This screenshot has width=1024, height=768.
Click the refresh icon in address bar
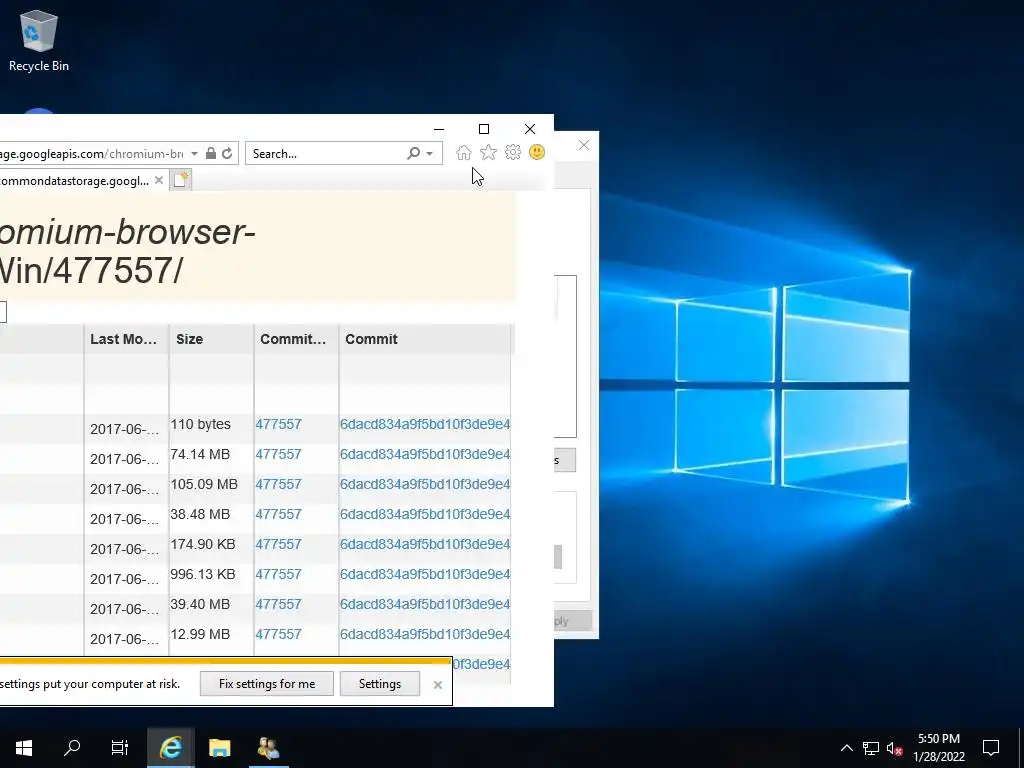(x=227, y=153)
